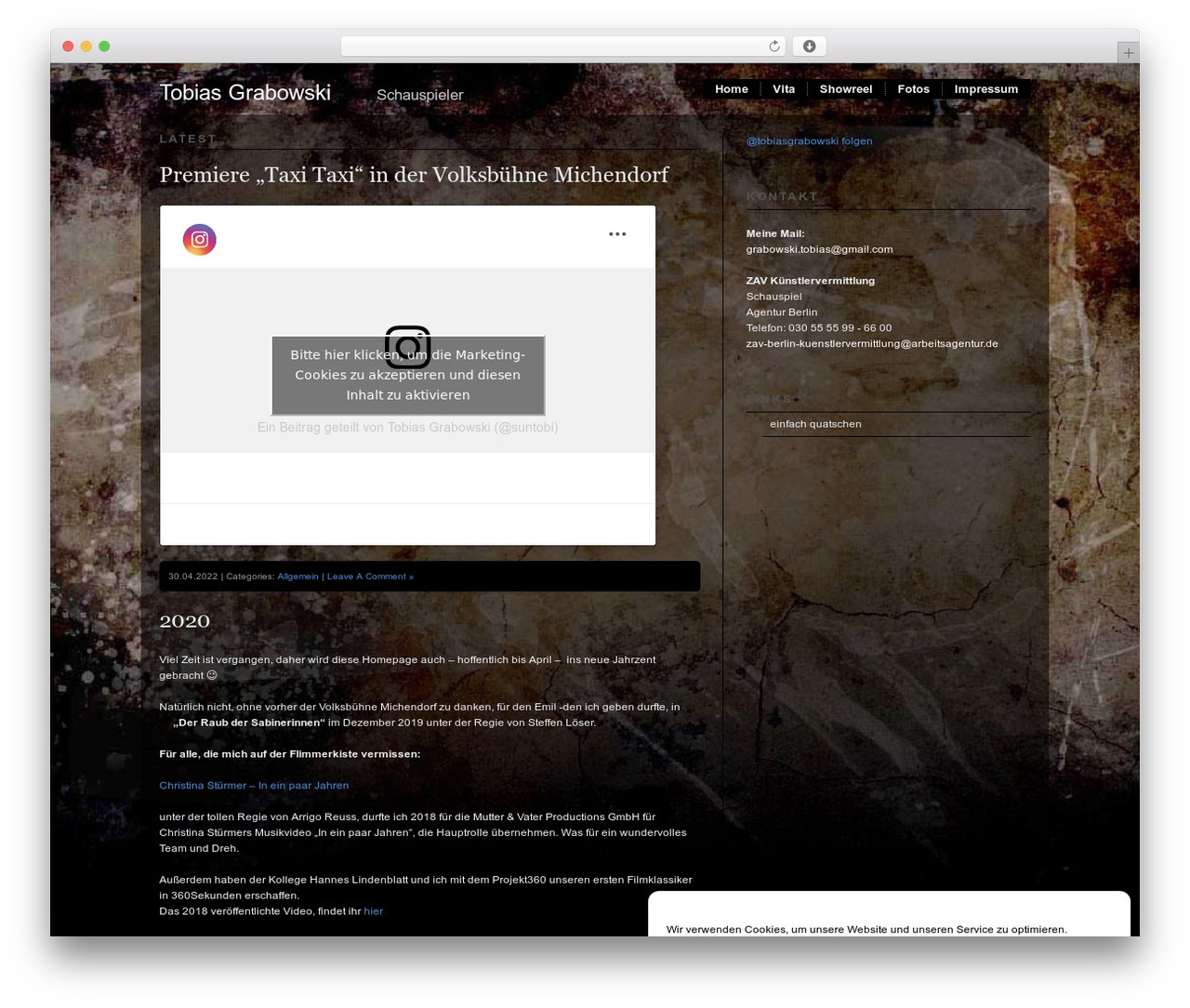Open the 'einfach quatschen' link
Viewport: 1190px width, 1008px height.
pyautogui.click(x=815, y=424)
